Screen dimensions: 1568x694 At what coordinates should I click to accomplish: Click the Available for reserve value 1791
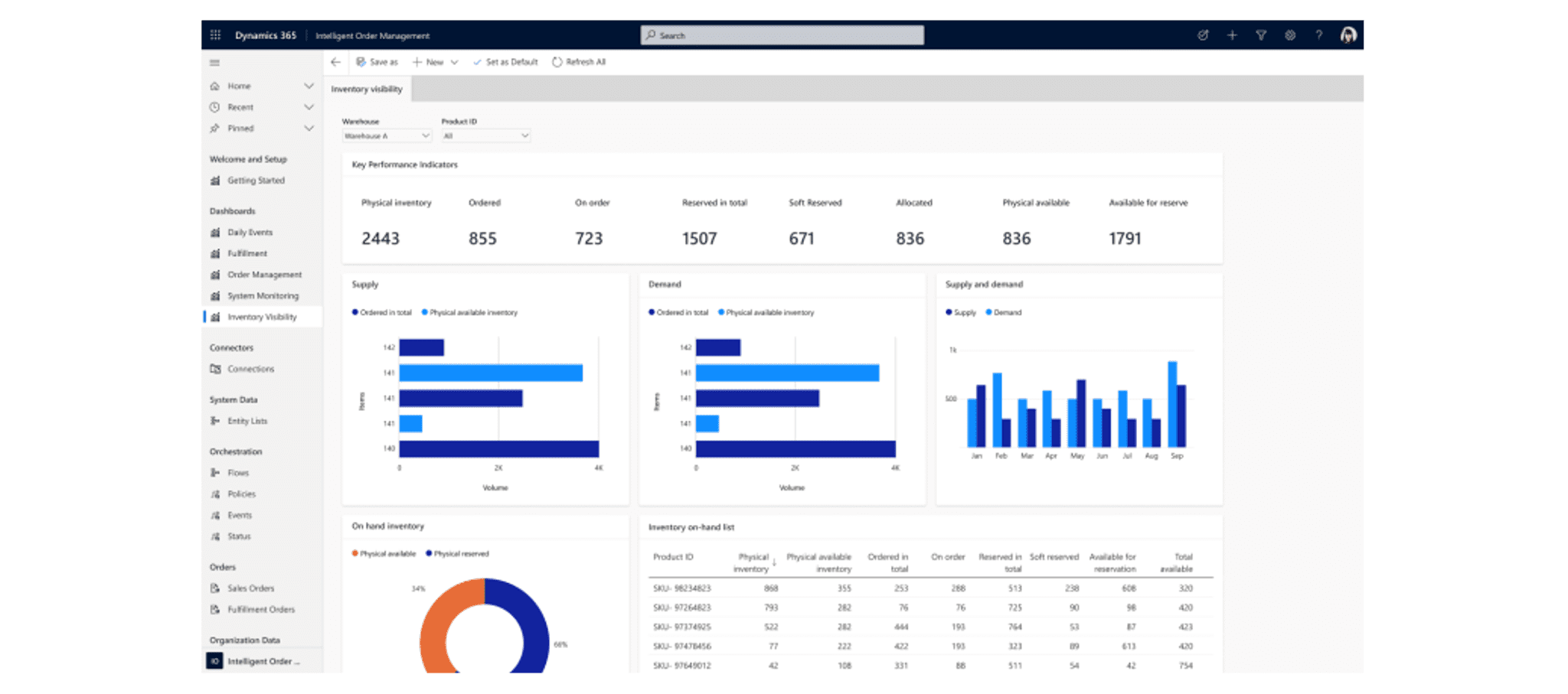1125,239
